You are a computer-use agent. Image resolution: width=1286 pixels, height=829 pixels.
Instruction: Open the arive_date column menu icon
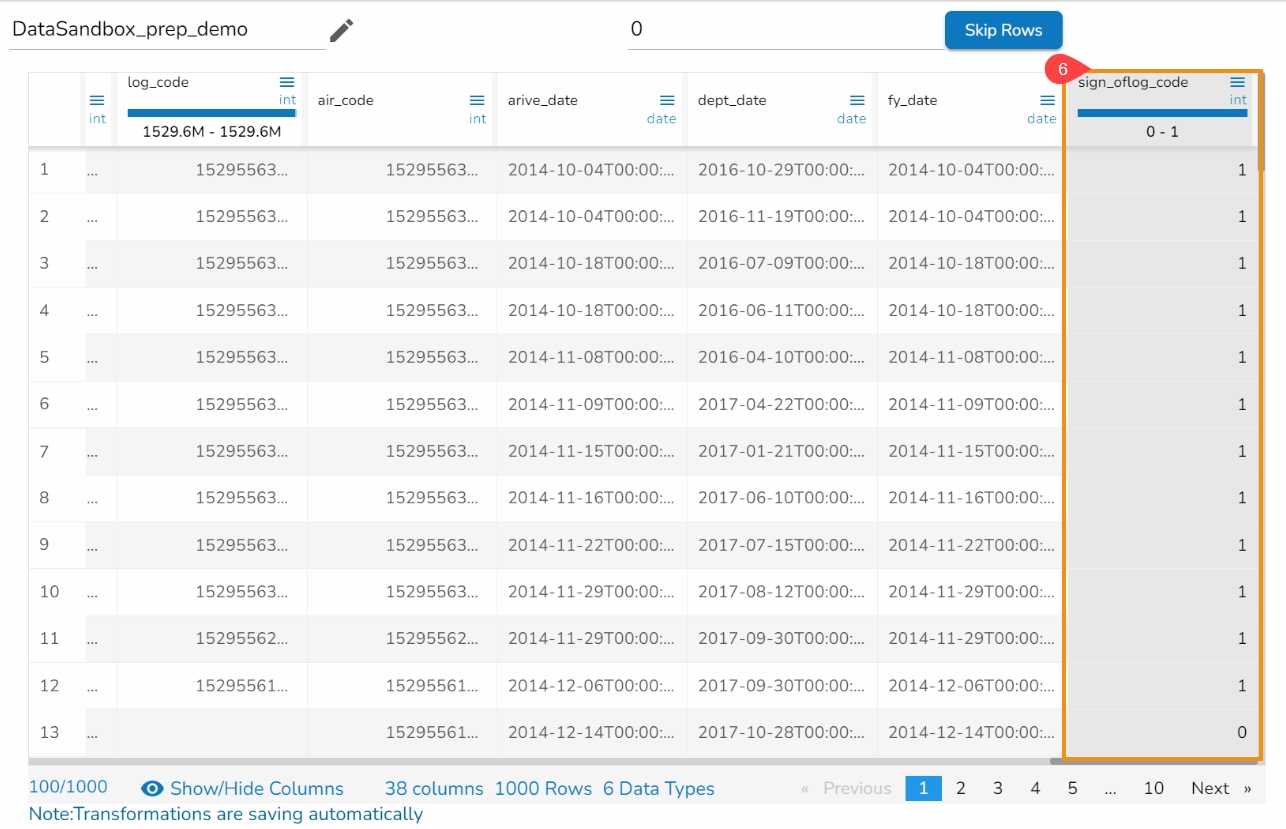click(x=667, y=100)
